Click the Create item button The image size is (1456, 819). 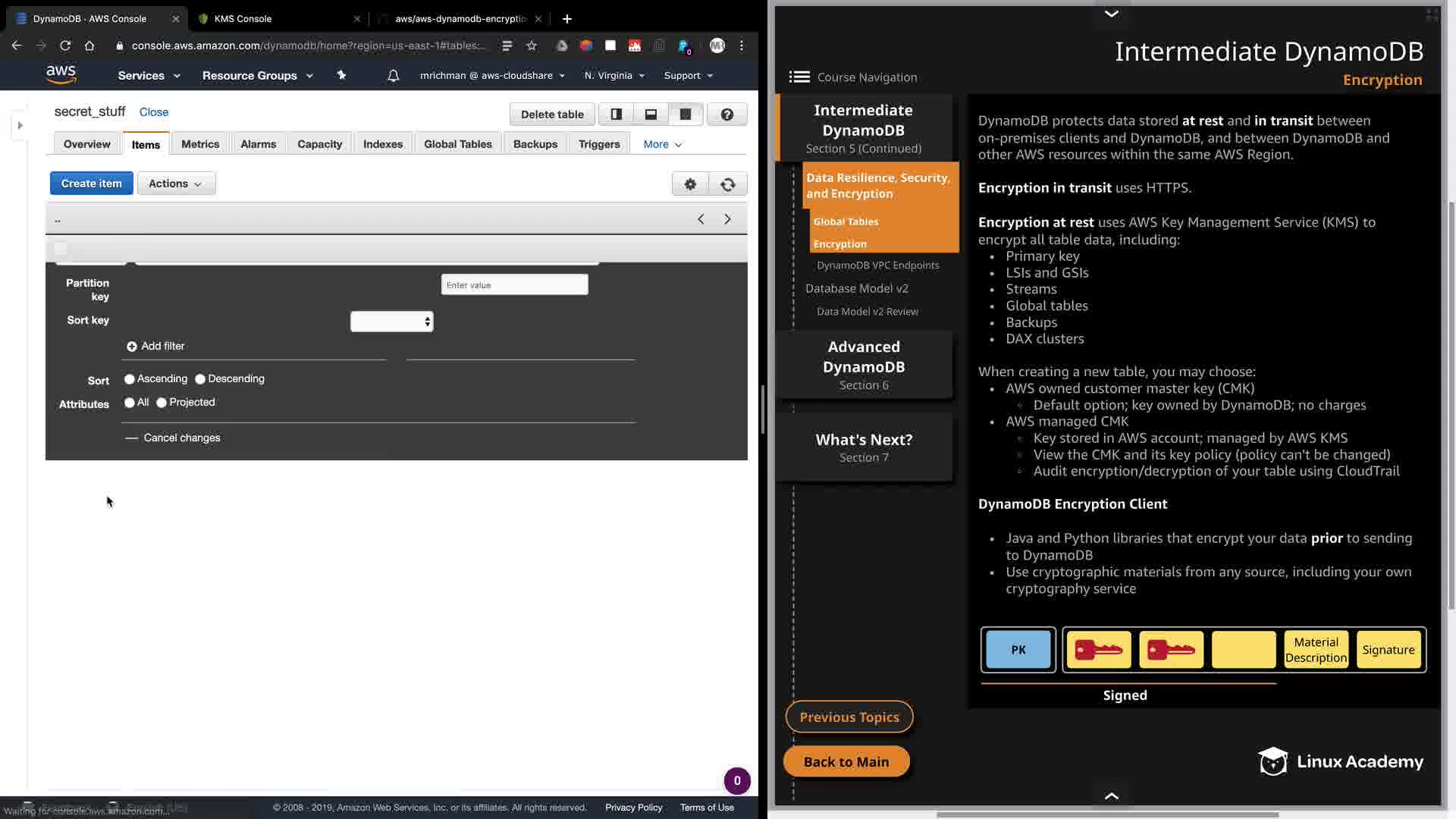[x=91, y=184]
